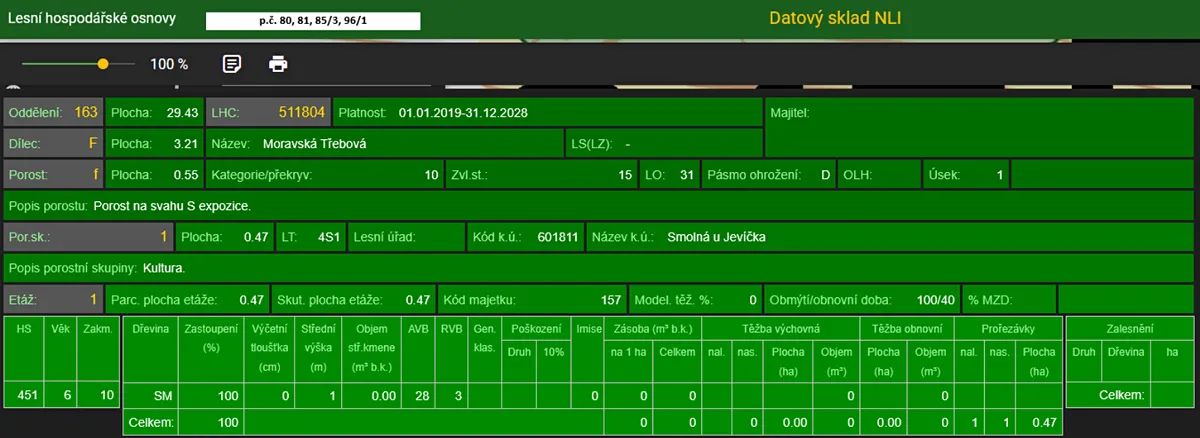The image size is (1200, 438).
Task: Click the Model. těž. % field
Action: click(x=695, y=299)
